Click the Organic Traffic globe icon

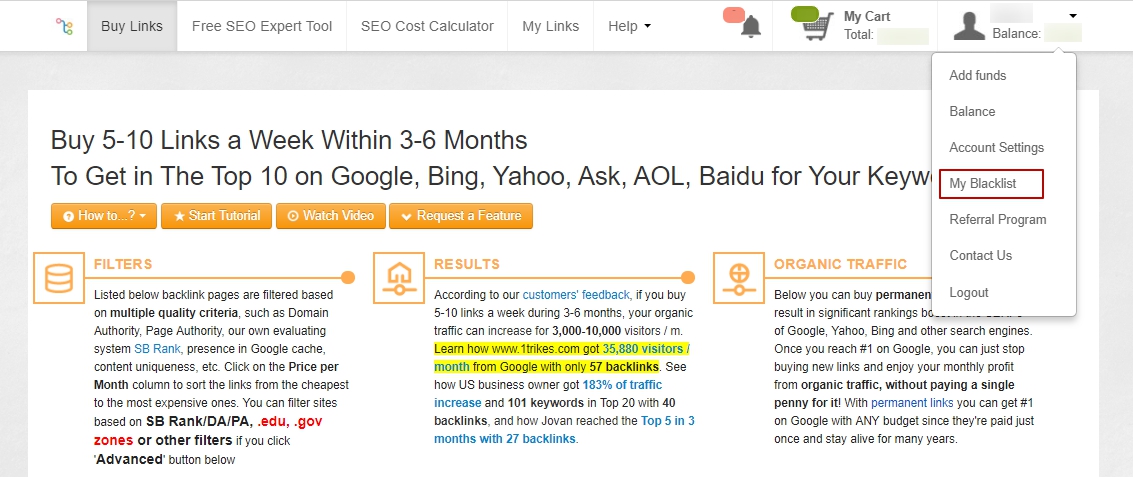(x=739, y=278)
